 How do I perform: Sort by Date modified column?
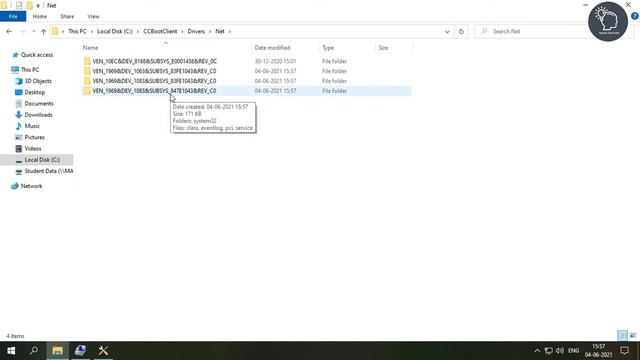(x=272, y=48)
